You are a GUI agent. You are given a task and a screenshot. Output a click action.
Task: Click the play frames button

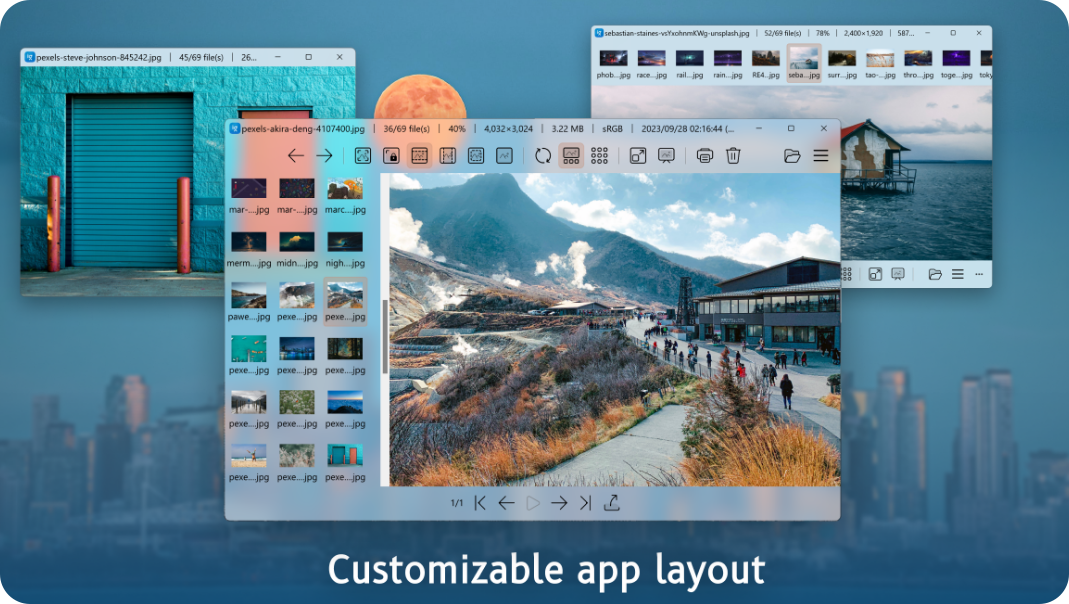[533, 503]
